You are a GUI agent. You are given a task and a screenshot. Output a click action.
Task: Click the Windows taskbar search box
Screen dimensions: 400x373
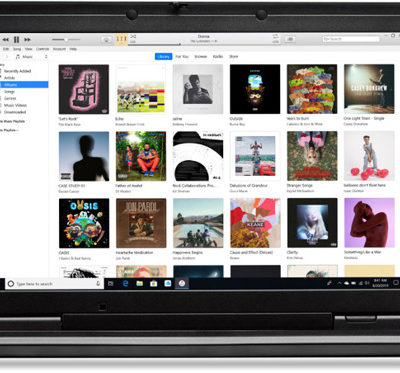click(54, 284)
